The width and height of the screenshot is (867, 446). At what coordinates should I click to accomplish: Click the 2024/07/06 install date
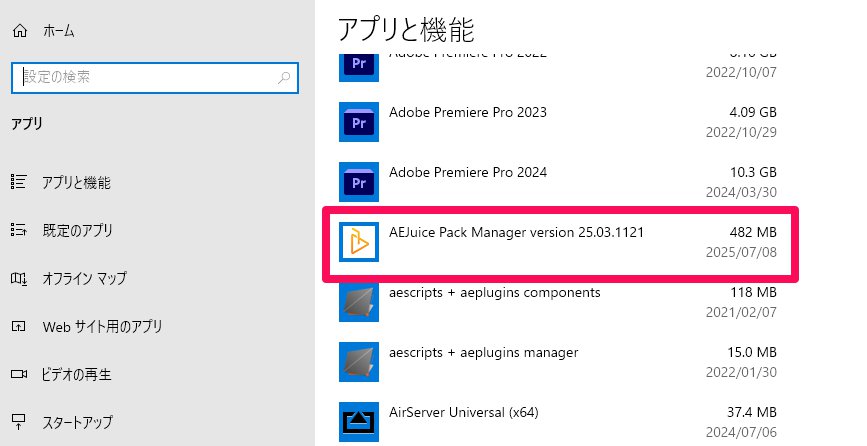pyautogui.click(x=741, y=432)
